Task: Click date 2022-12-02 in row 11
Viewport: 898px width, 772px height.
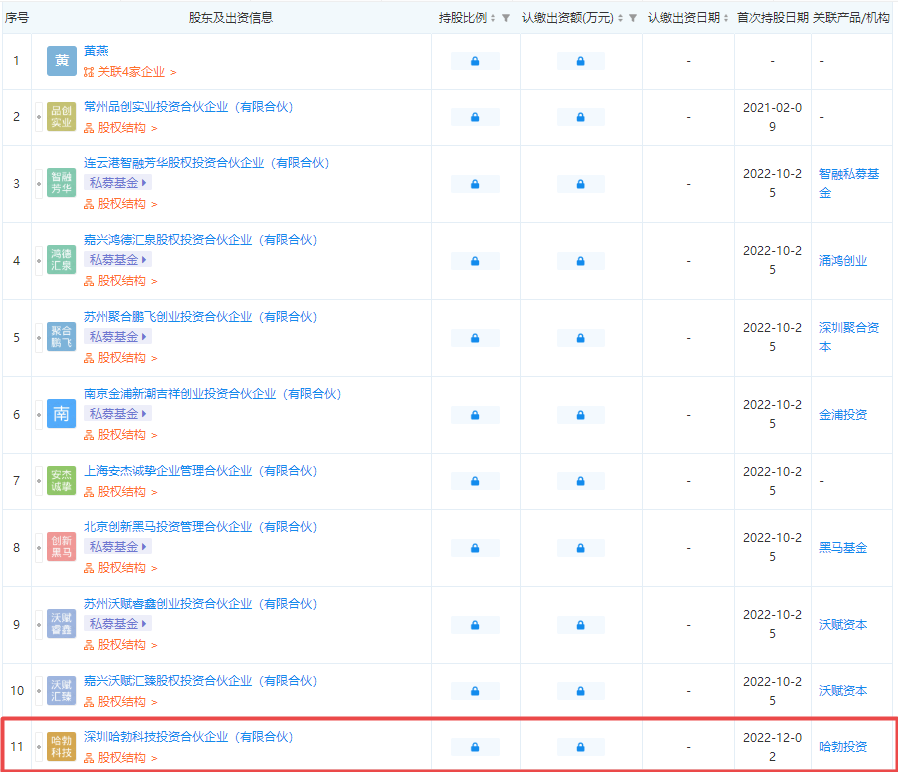Action: pyautogui.click(x=773, y=747)
